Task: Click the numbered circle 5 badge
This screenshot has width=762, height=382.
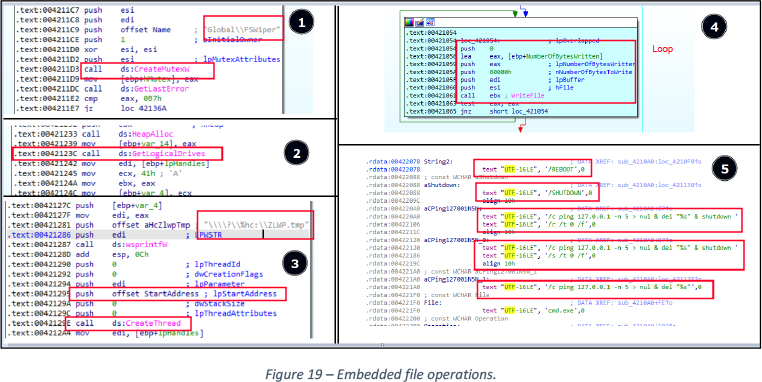Action: 725,169
